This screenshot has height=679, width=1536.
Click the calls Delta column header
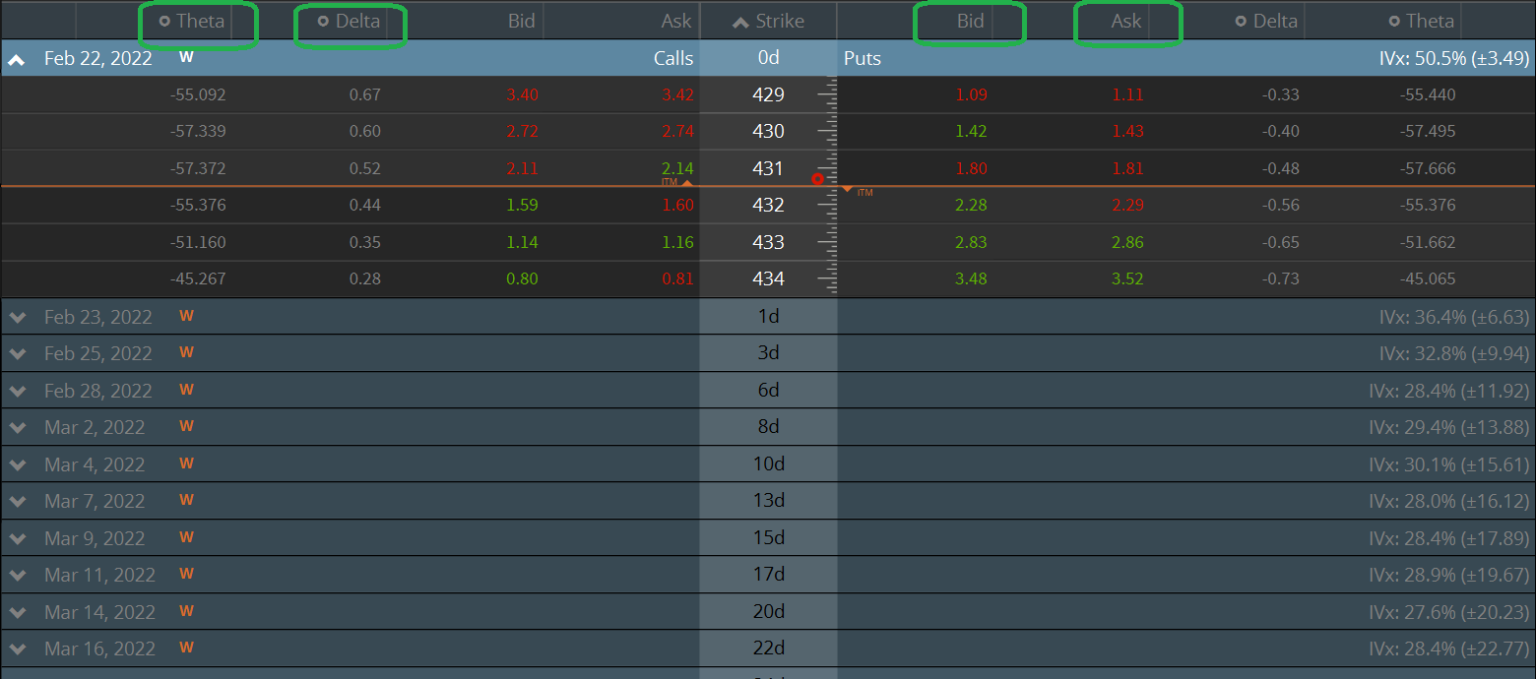coord(357,21)
